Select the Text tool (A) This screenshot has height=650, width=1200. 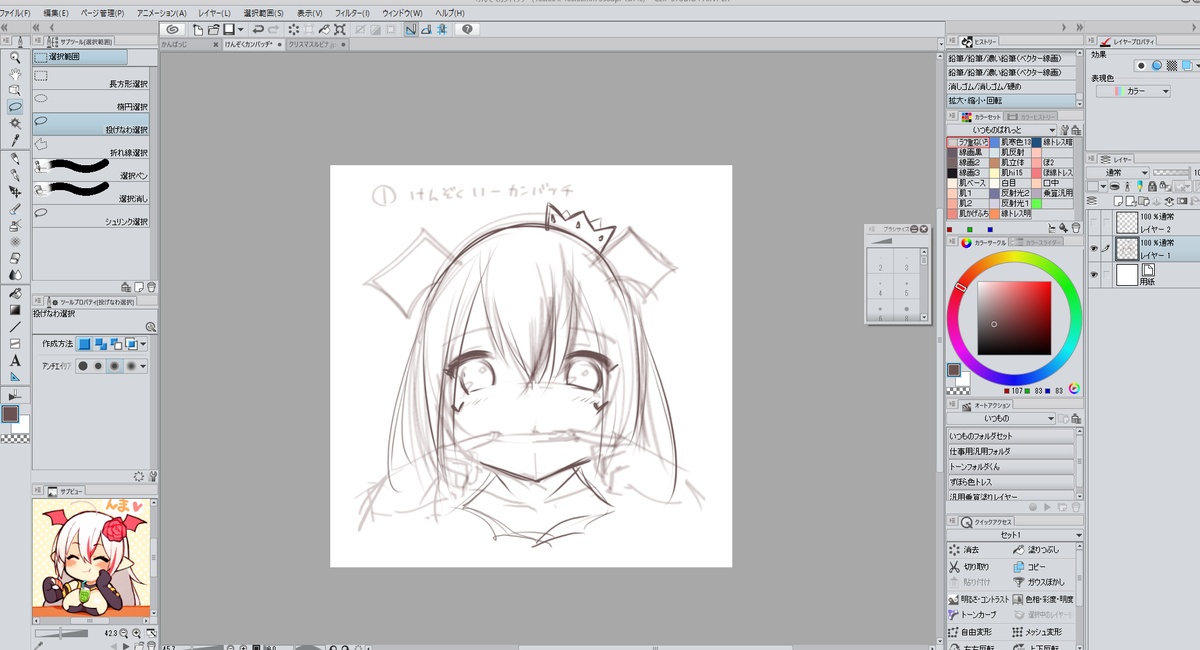15,360
